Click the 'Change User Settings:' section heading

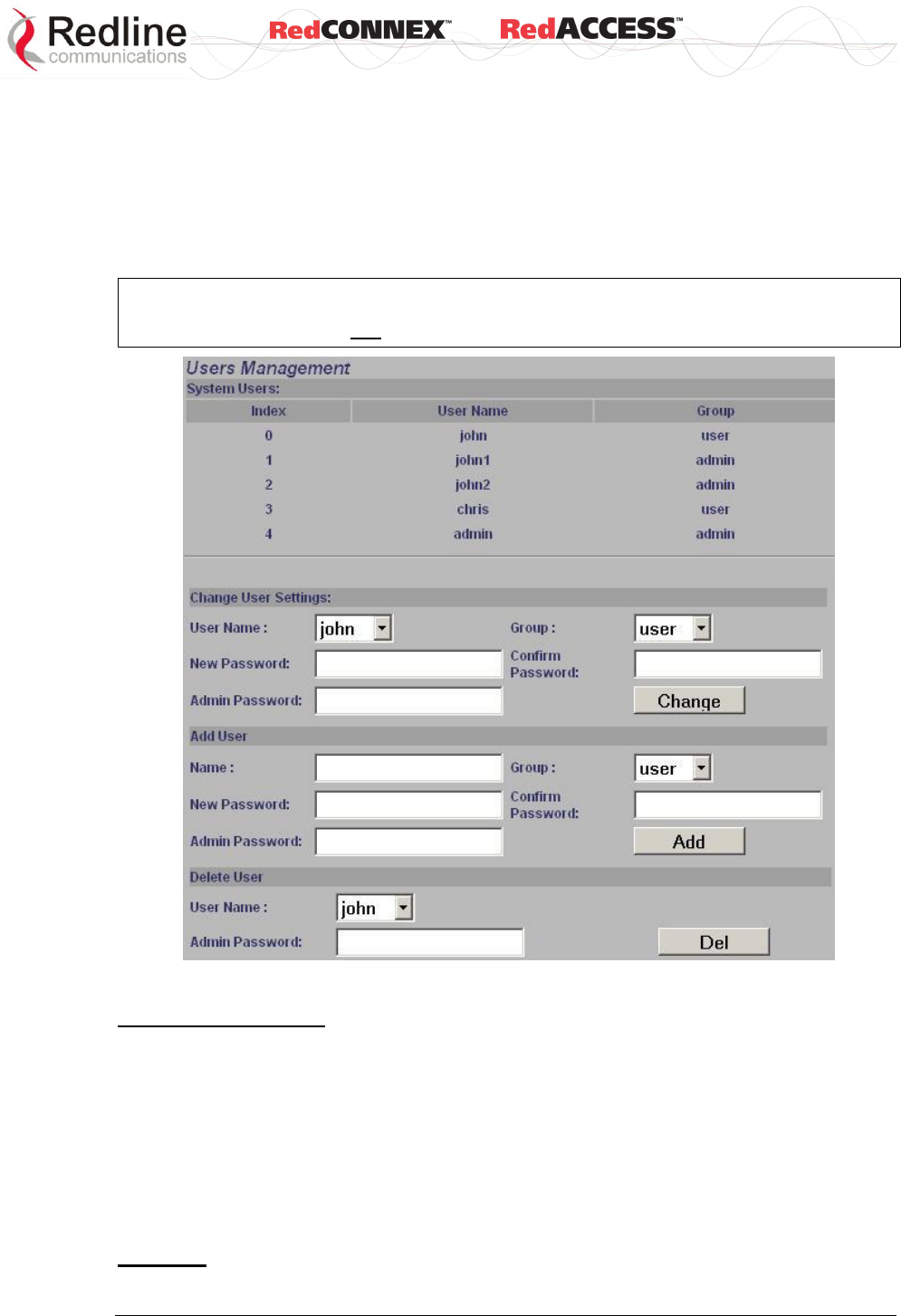[260, 597]
